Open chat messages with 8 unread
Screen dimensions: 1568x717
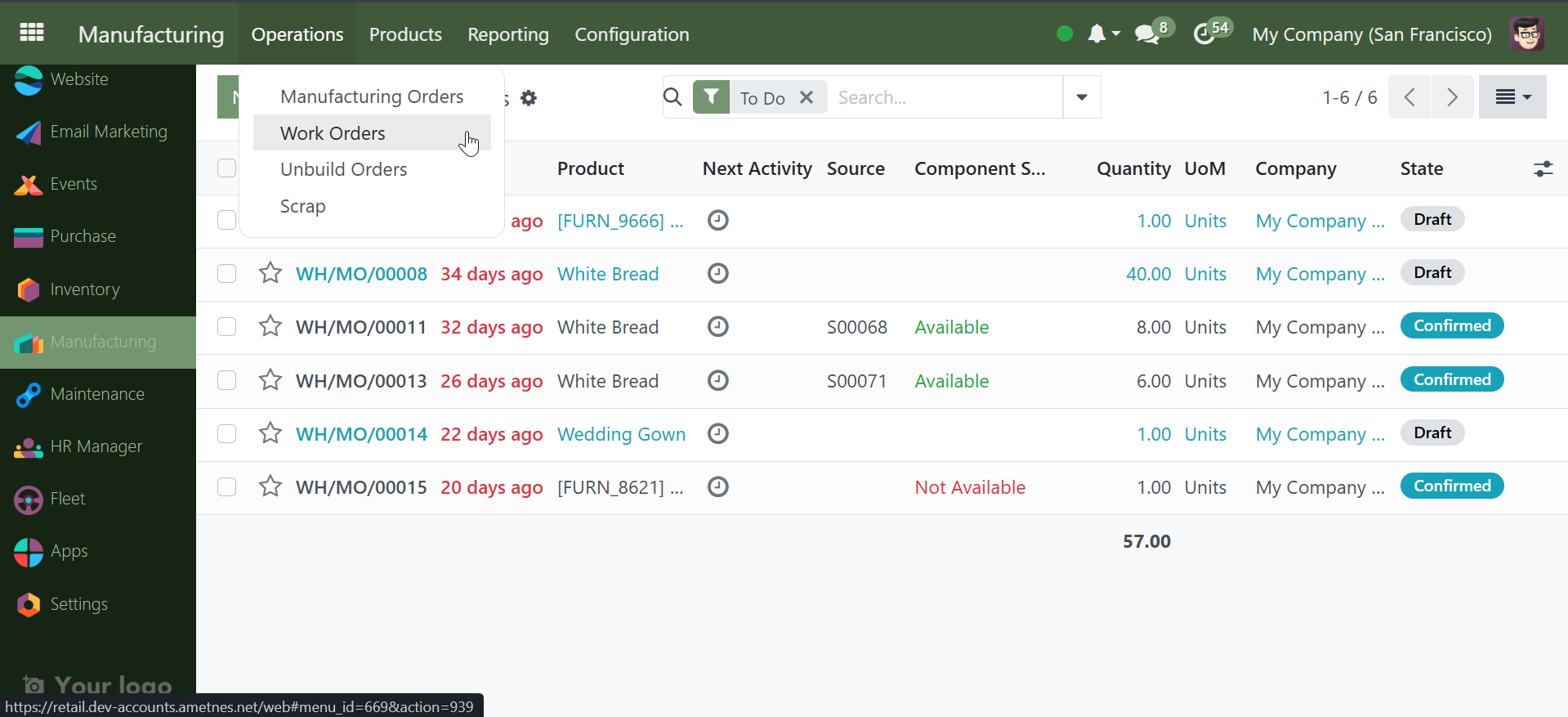tap(1153, 32)
